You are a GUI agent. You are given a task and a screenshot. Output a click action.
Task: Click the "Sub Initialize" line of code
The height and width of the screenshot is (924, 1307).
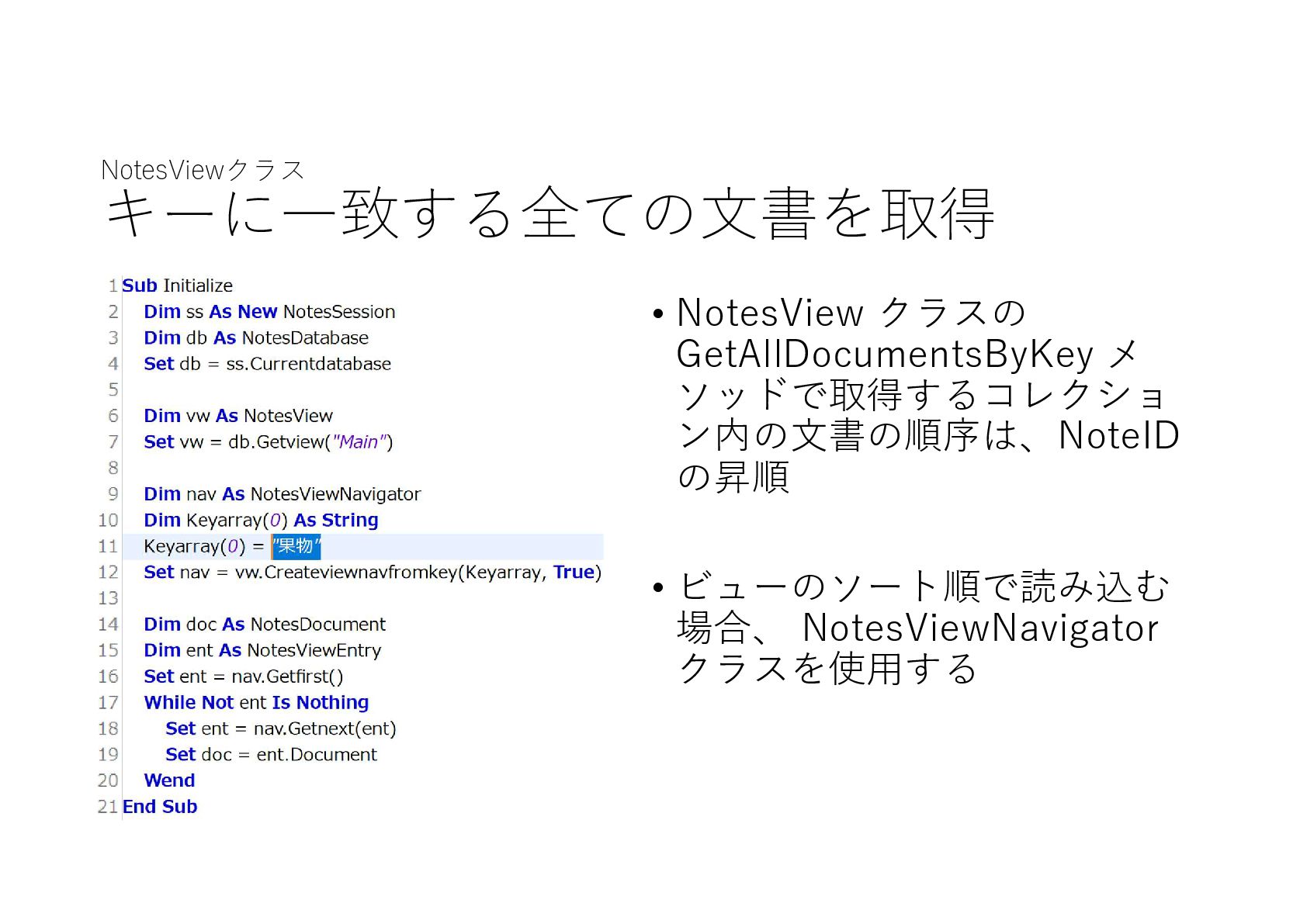pos(177,286)
